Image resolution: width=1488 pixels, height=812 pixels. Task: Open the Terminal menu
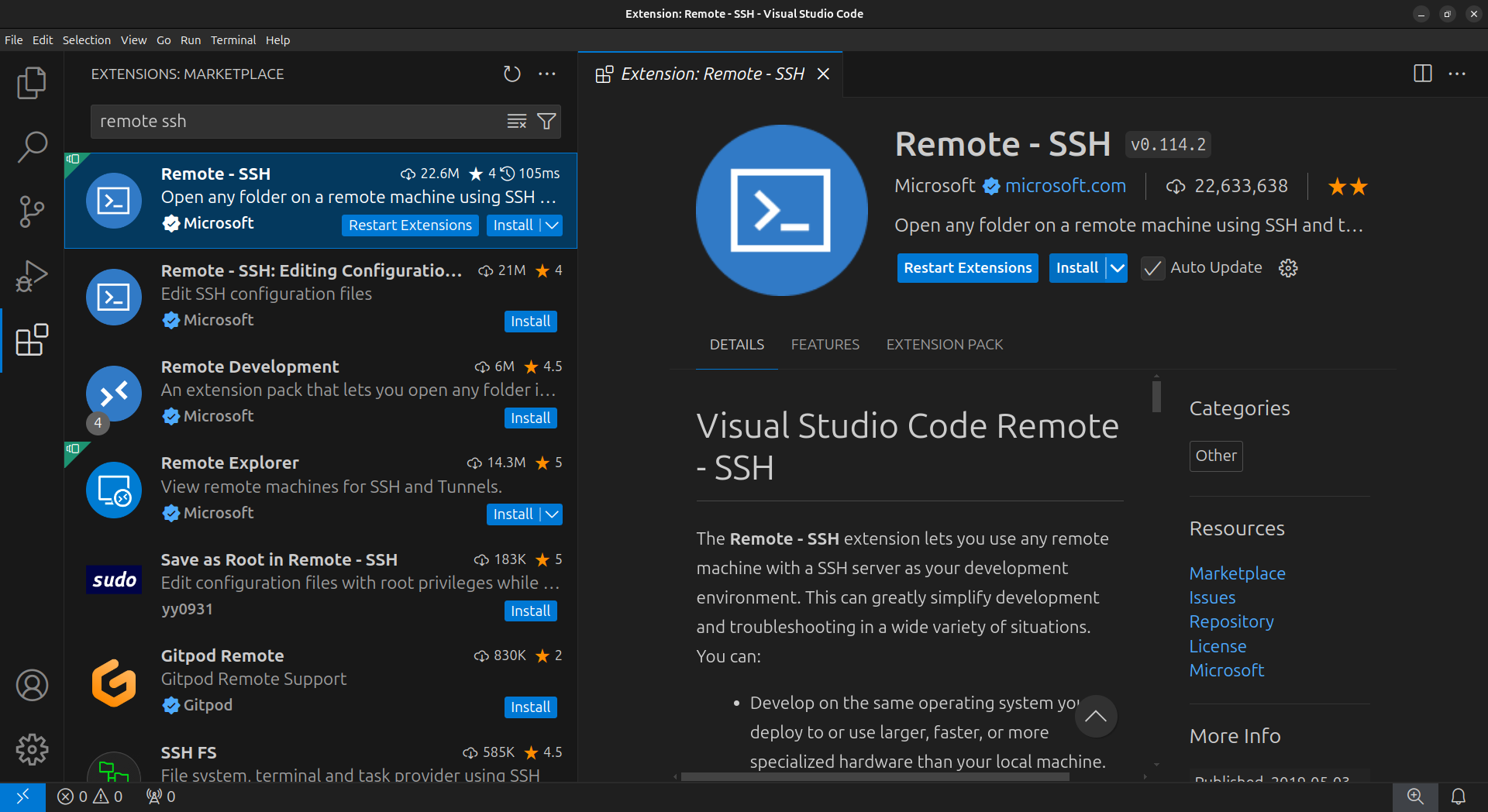tap(232, 40)
